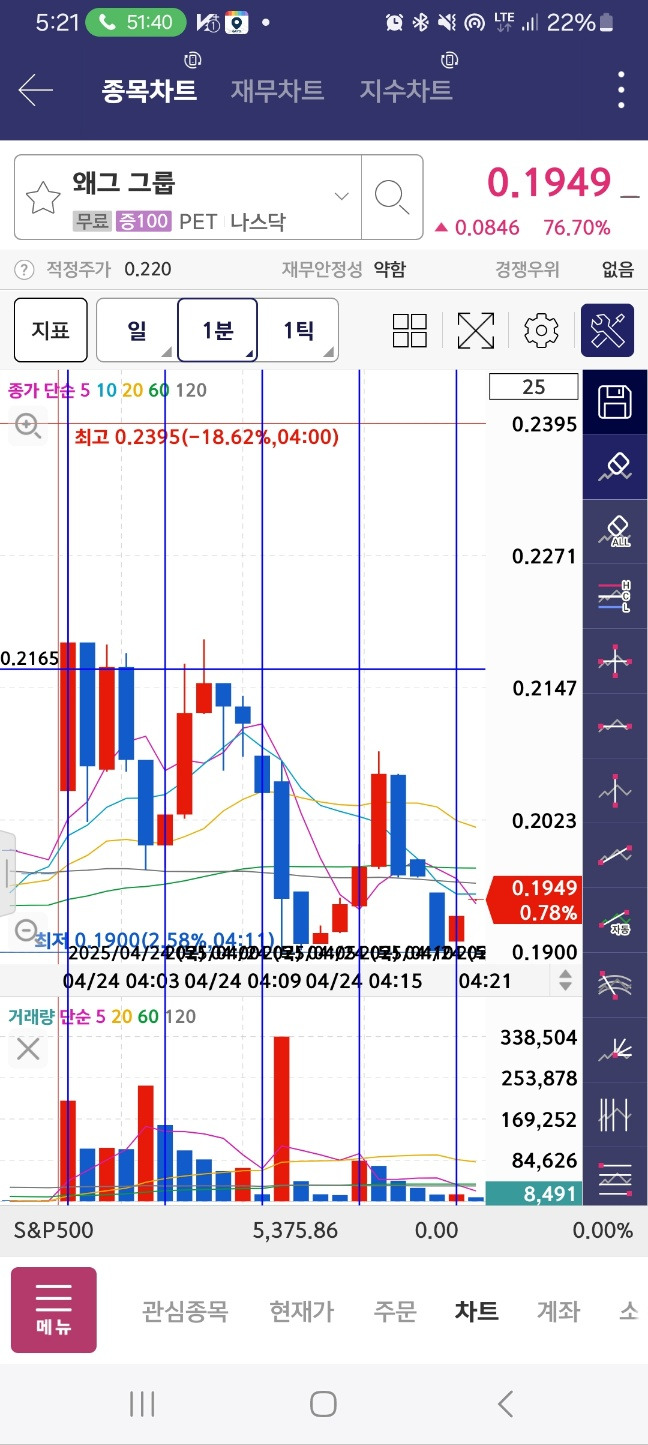
Task: Zoom in the chart with the plus magnifier
Action: coord(28,427)
